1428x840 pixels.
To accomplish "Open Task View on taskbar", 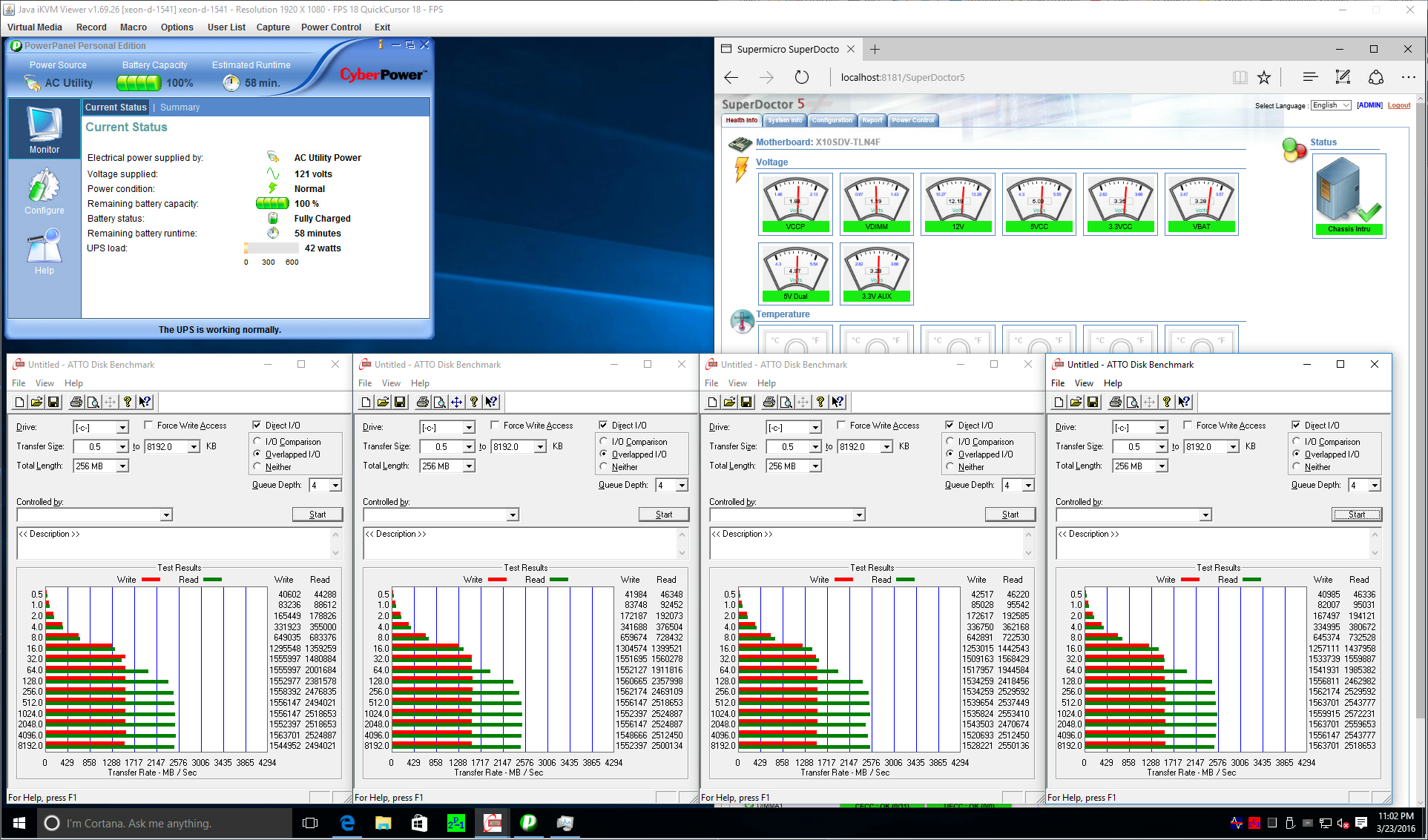I will pyautogui.click(x=310, y=823).
